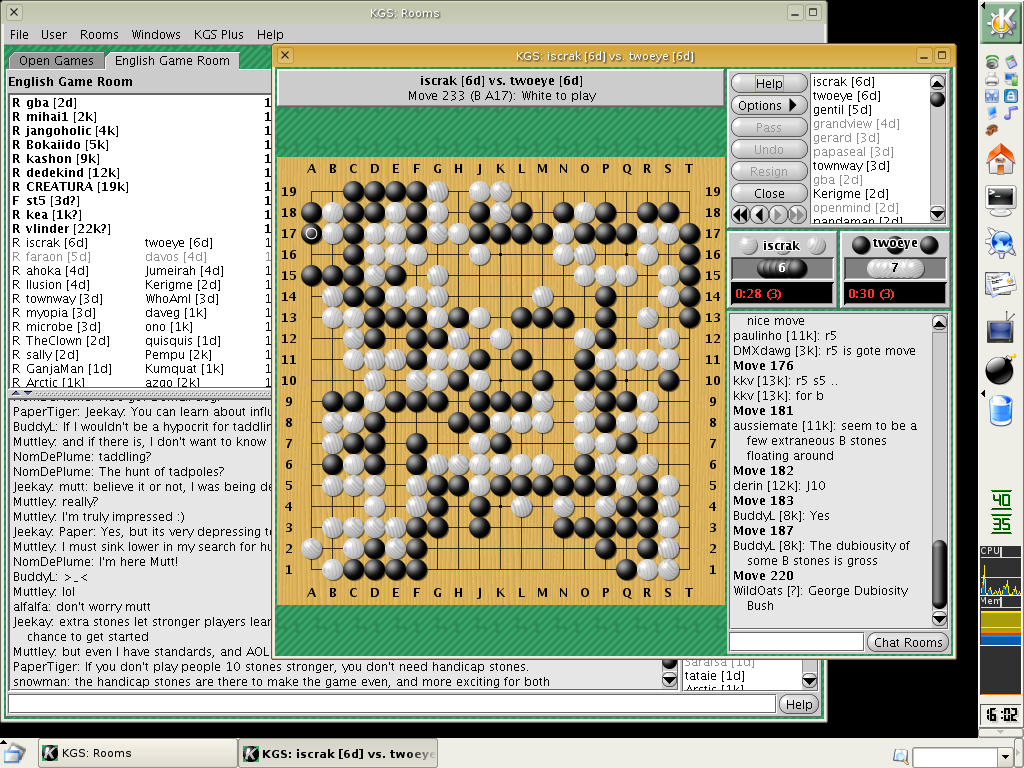Step back one move in the game
The width and height of the screenshot is (1024, 768).
pos(759,214)
